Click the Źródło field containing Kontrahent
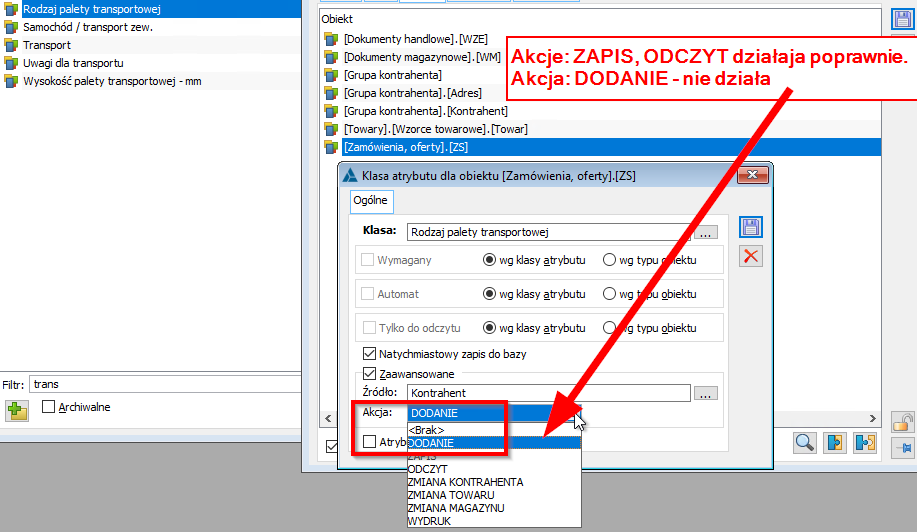This screenshot has width=917, height=532. 549,393
